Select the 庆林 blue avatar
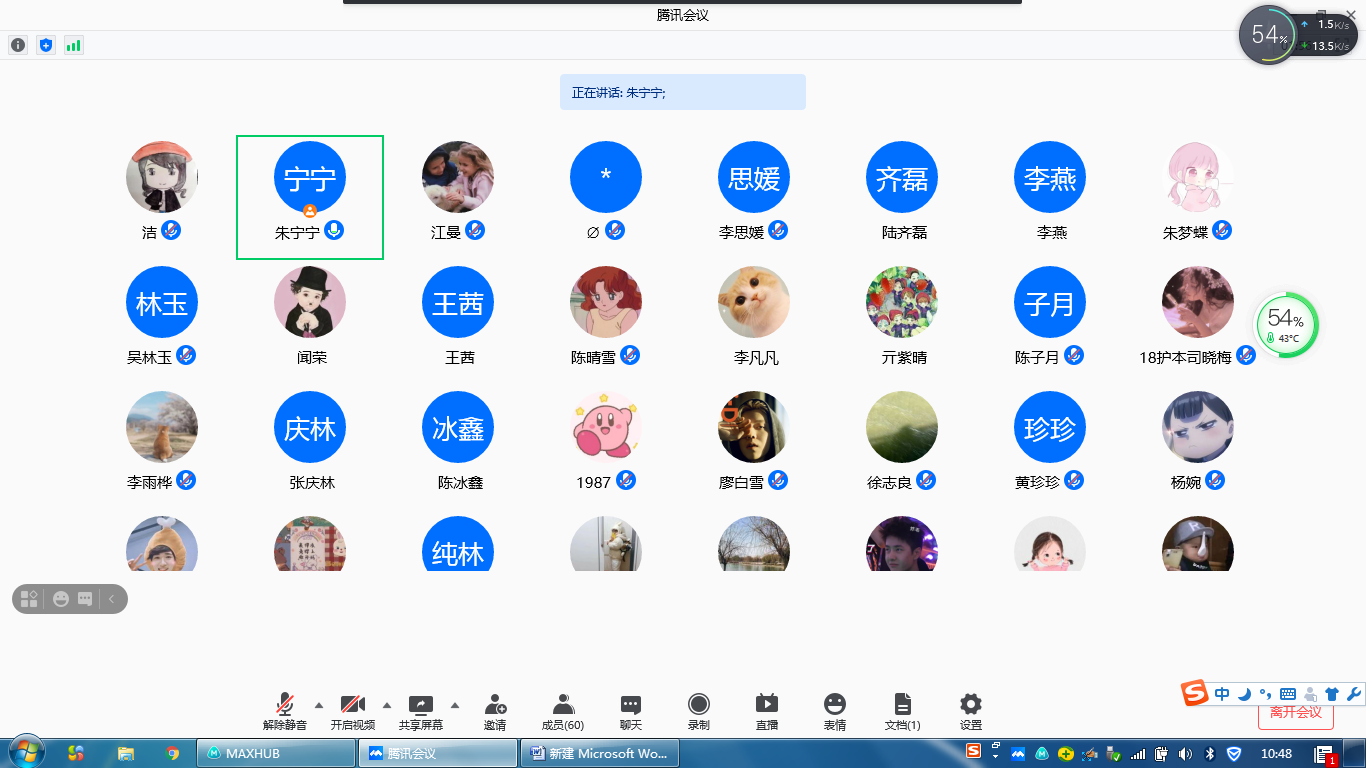 (310, 427)
